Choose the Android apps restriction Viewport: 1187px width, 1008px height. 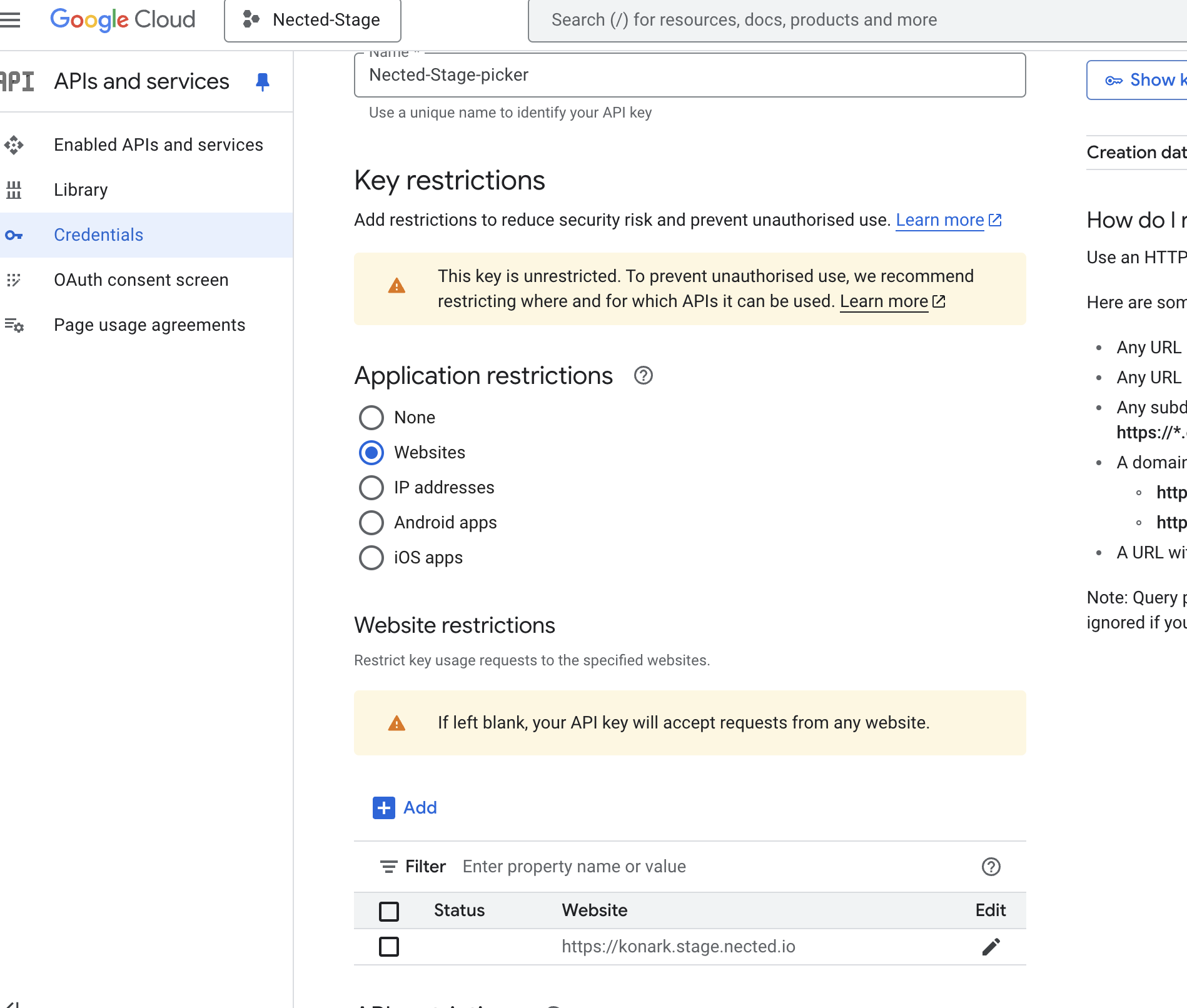click(371, 523)
